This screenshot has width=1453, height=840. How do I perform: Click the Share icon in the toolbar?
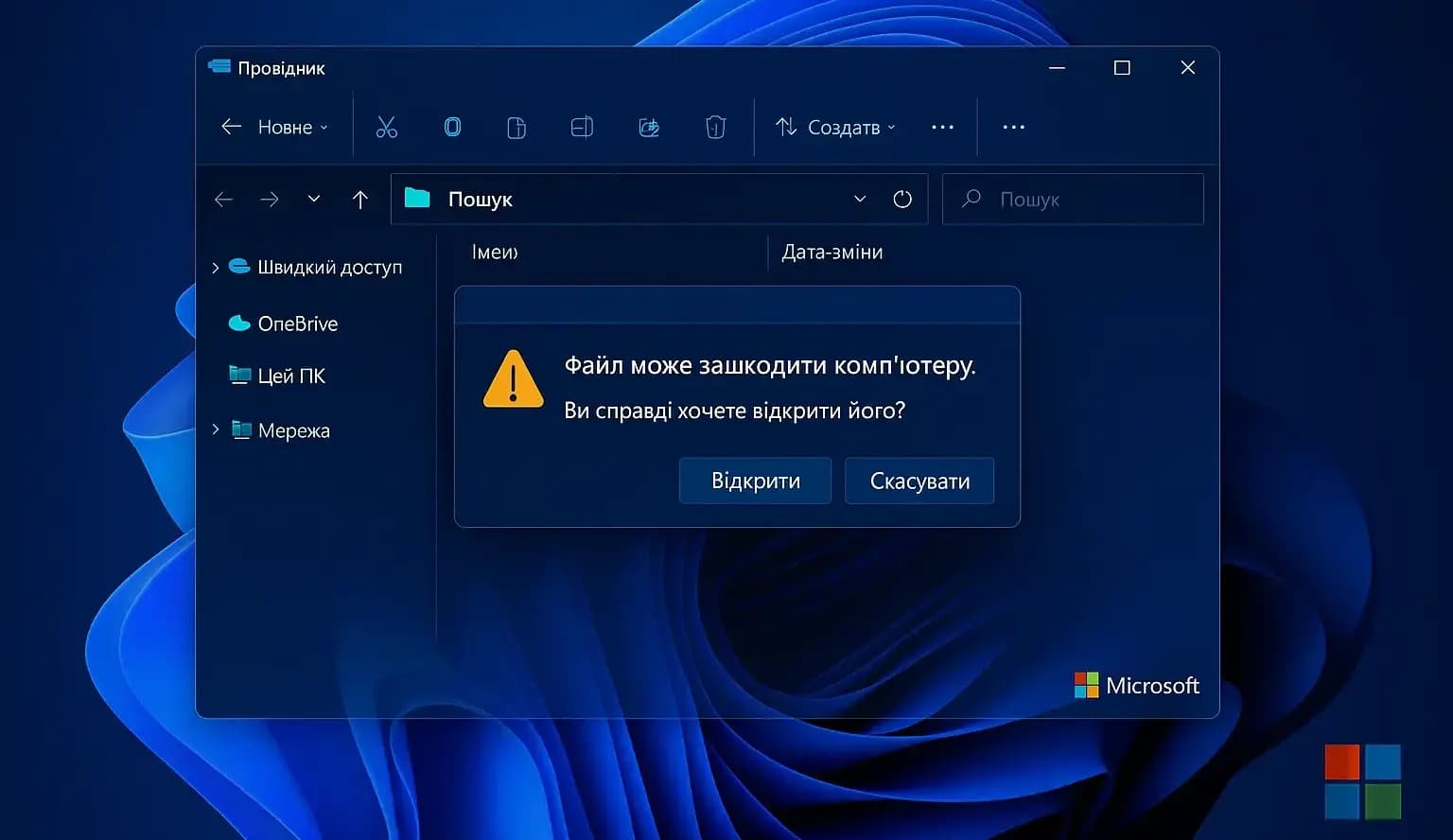649,127
